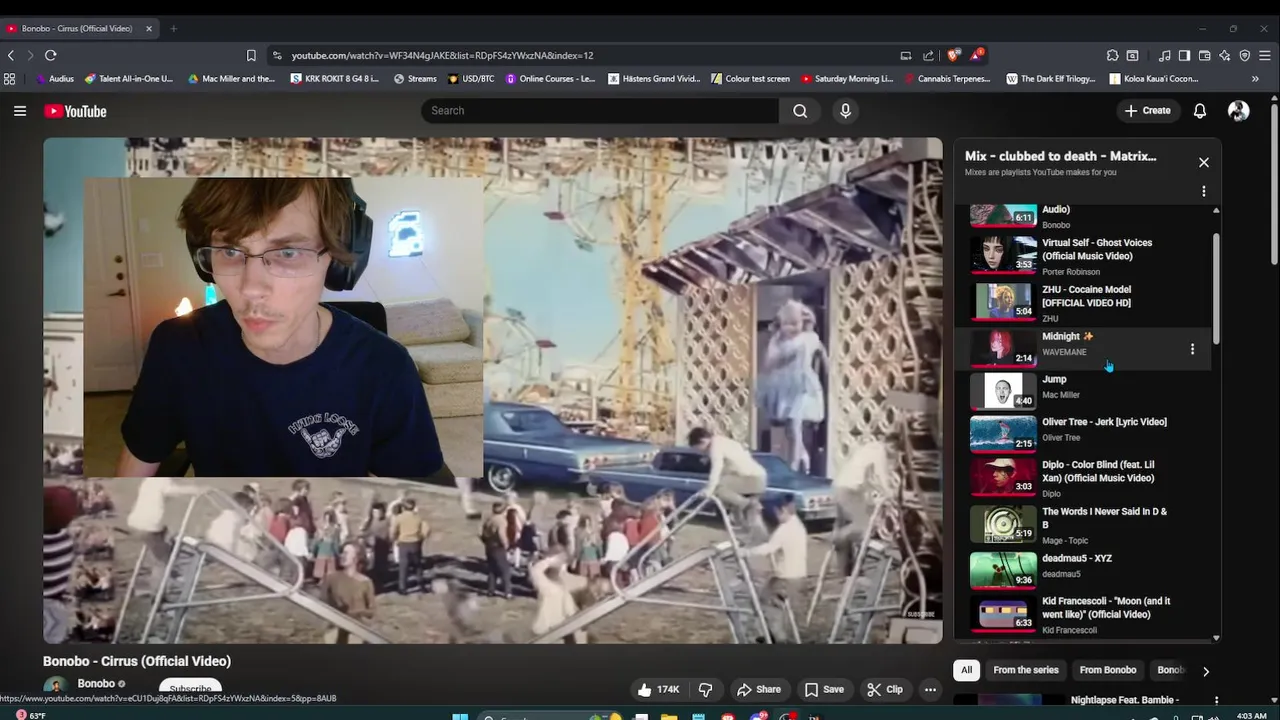Open the taskbar clock showing 4:03 AM

[1252, 716]
